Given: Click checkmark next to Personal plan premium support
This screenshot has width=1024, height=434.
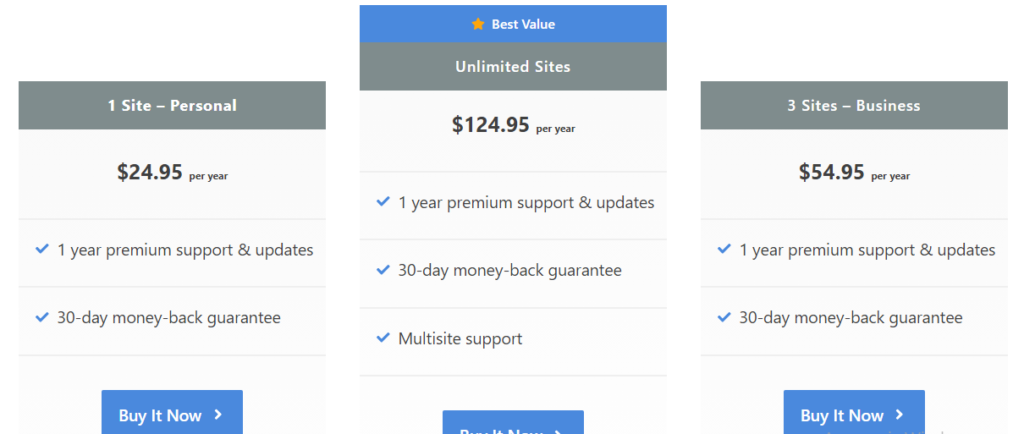Looking at the screenshot, I should click(x=42, y=249).
